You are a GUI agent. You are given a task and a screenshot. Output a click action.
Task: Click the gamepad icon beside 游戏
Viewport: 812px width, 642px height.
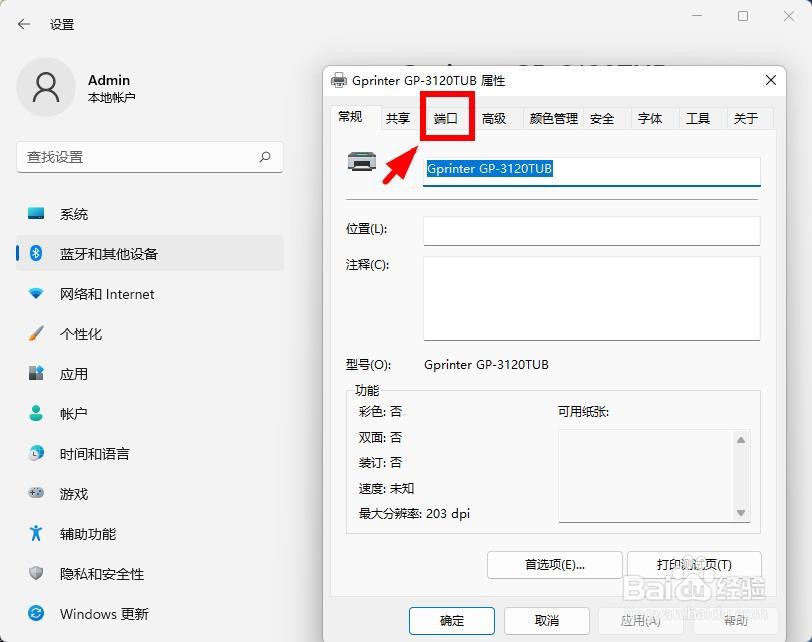point(36,493)
